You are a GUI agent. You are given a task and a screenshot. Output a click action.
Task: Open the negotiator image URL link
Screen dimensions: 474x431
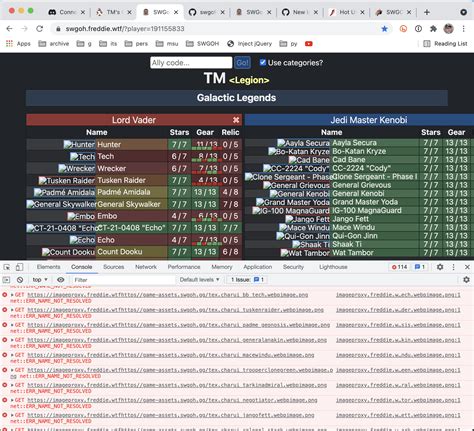point(172,400)
